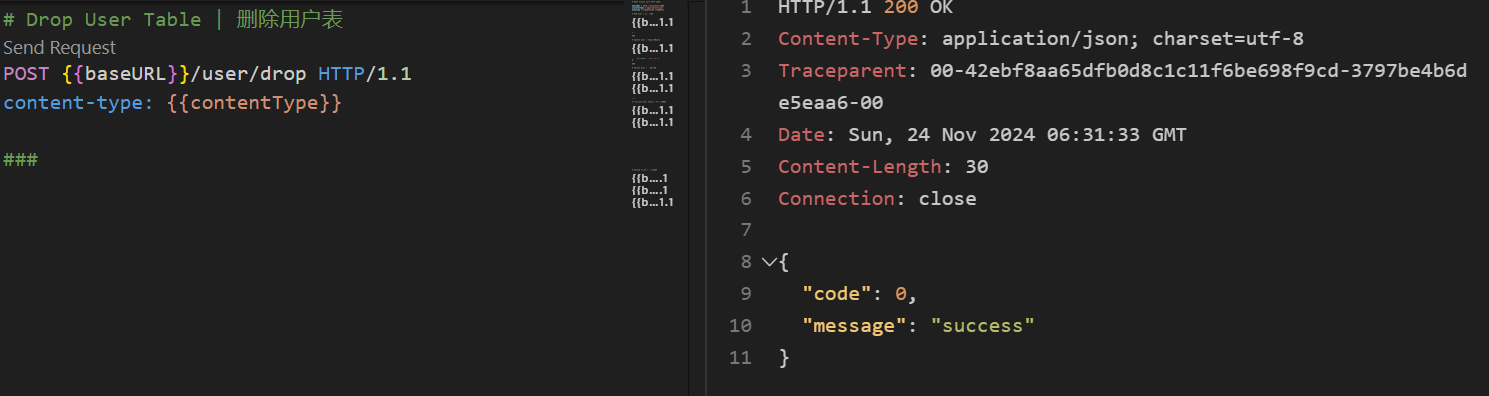Click the {{baseURL}} variable in request line
Image resolution: width=1489 pixels, height=396 pixels.
coord(125,74)
